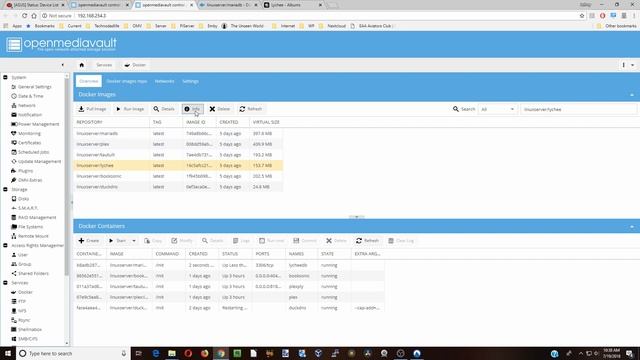Open Scheduled Jobs

tap(33, 152)
